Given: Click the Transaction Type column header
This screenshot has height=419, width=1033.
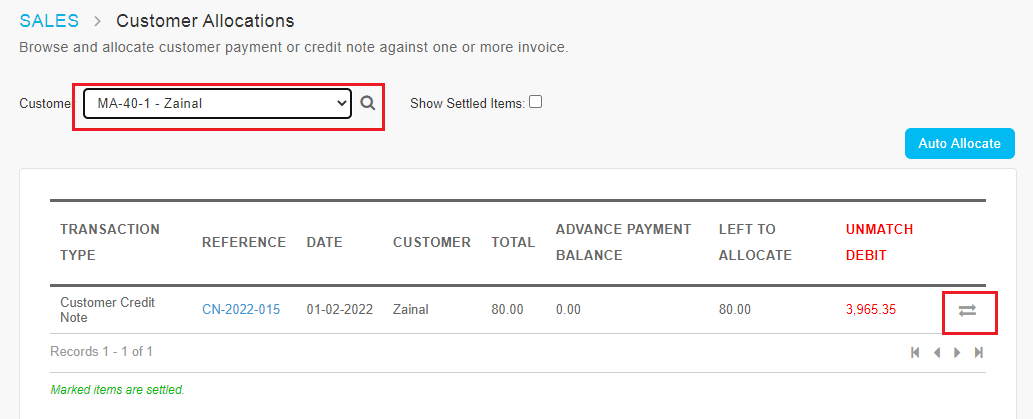Looking at the screenshot, I should [110, 242].
